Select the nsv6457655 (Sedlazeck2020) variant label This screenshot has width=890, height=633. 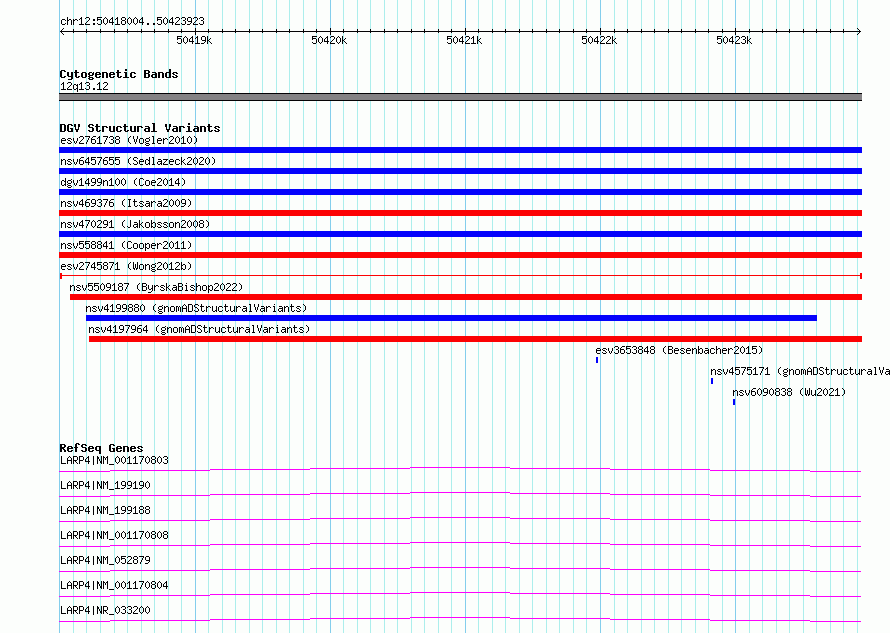pyautogui.click(x=138, y=161)
